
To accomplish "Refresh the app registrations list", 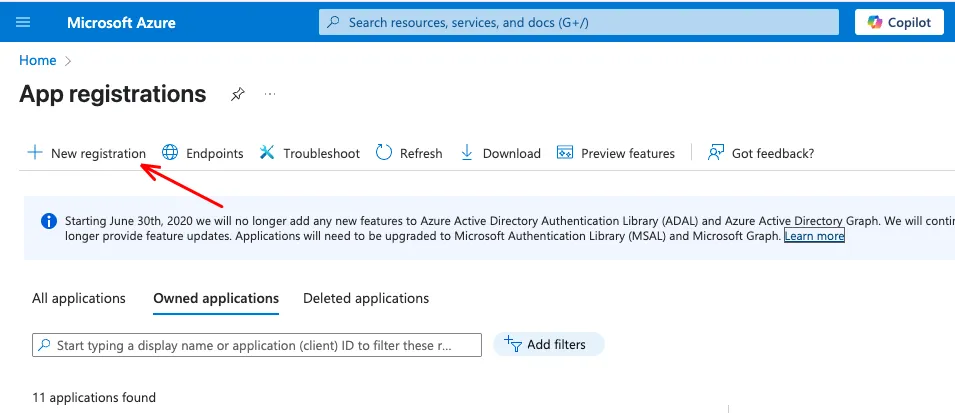I will point(409,153).
